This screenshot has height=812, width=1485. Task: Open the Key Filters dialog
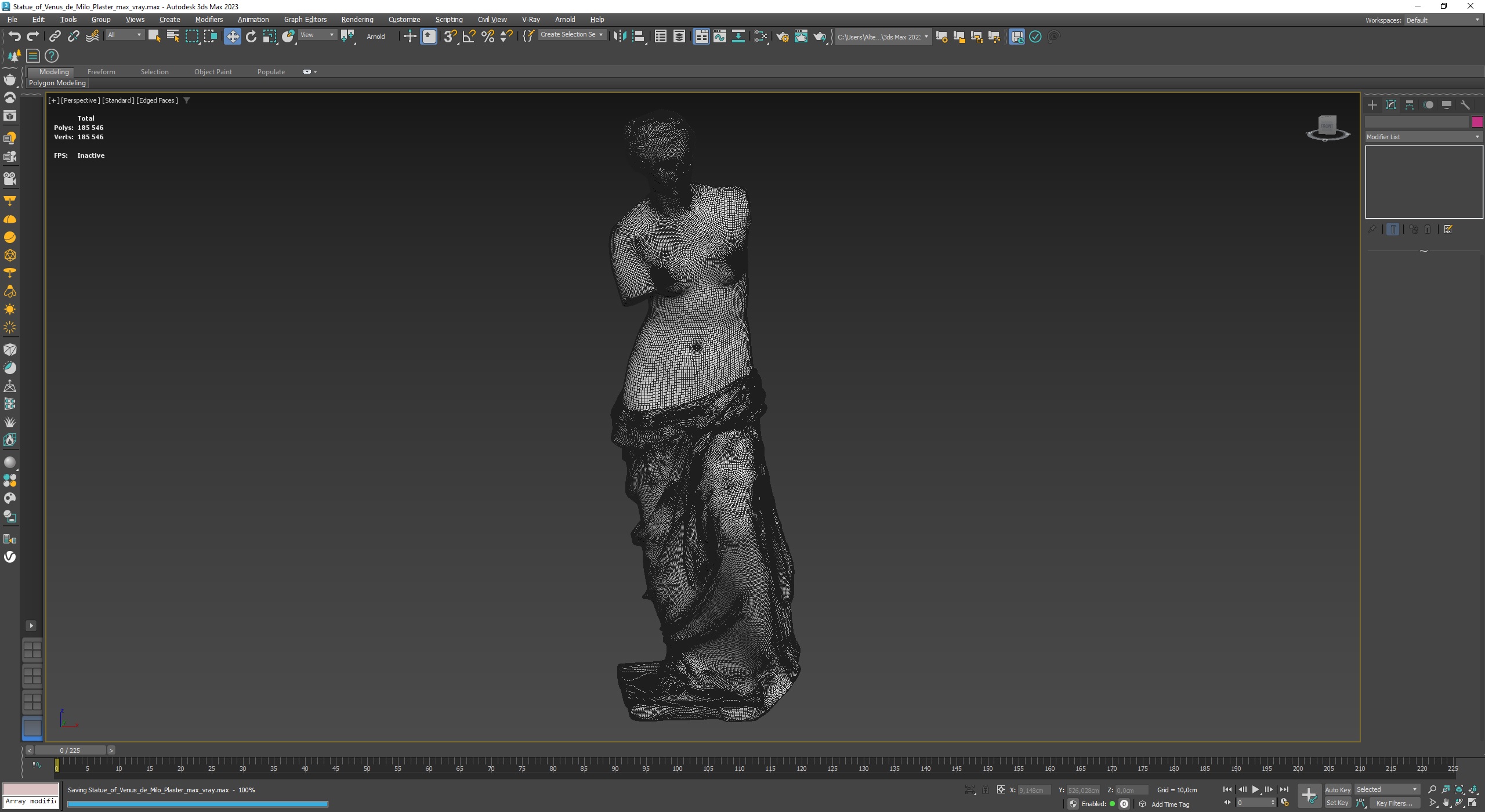[x=1395, y=803]
